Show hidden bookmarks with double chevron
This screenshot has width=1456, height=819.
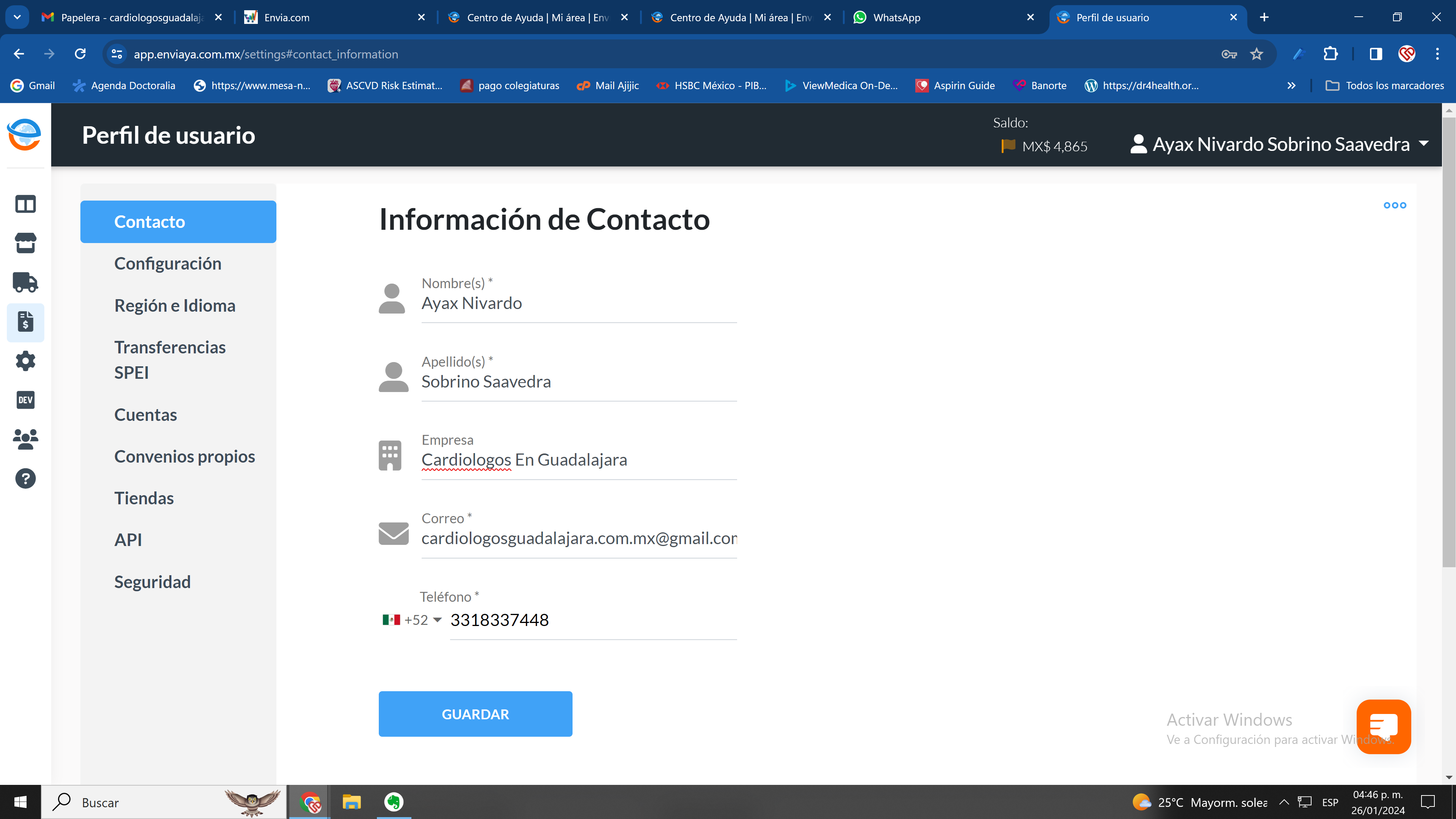tap(1291, 86)
